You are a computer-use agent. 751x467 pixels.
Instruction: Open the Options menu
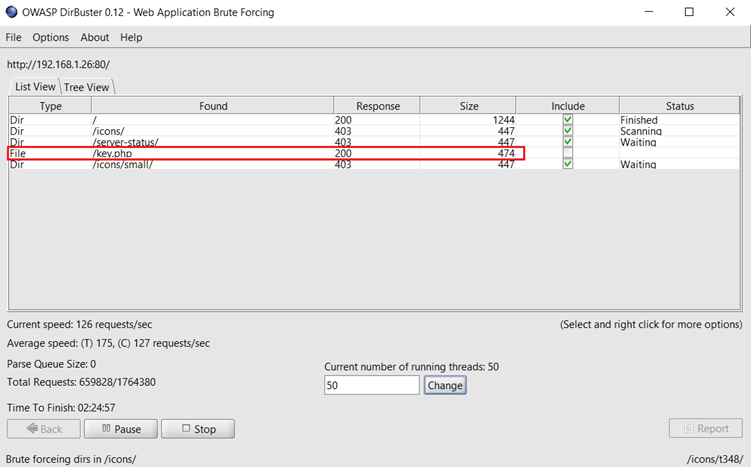(50, 37)
